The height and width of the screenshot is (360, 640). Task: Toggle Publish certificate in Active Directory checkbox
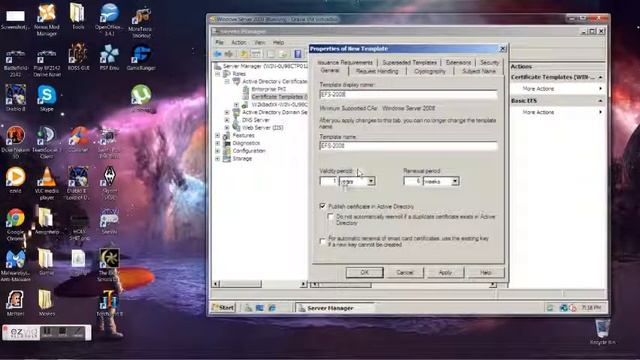coord(322,206)
